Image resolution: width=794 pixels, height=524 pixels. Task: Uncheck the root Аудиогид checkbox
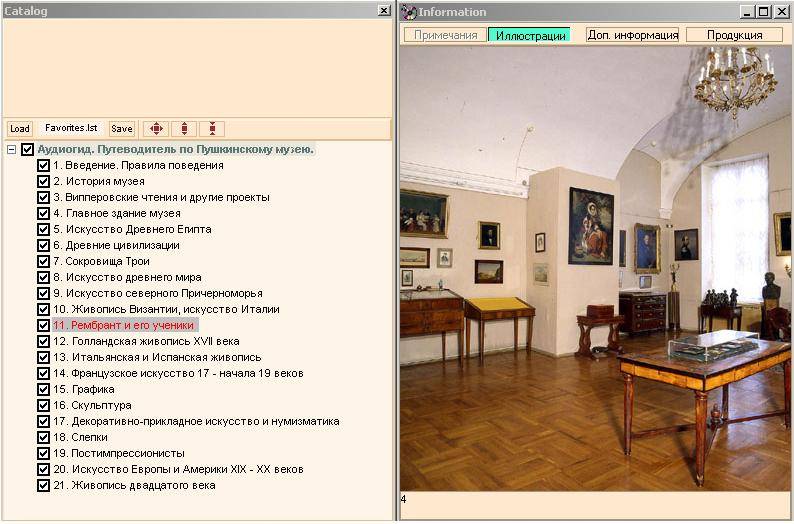click(27, 149)
